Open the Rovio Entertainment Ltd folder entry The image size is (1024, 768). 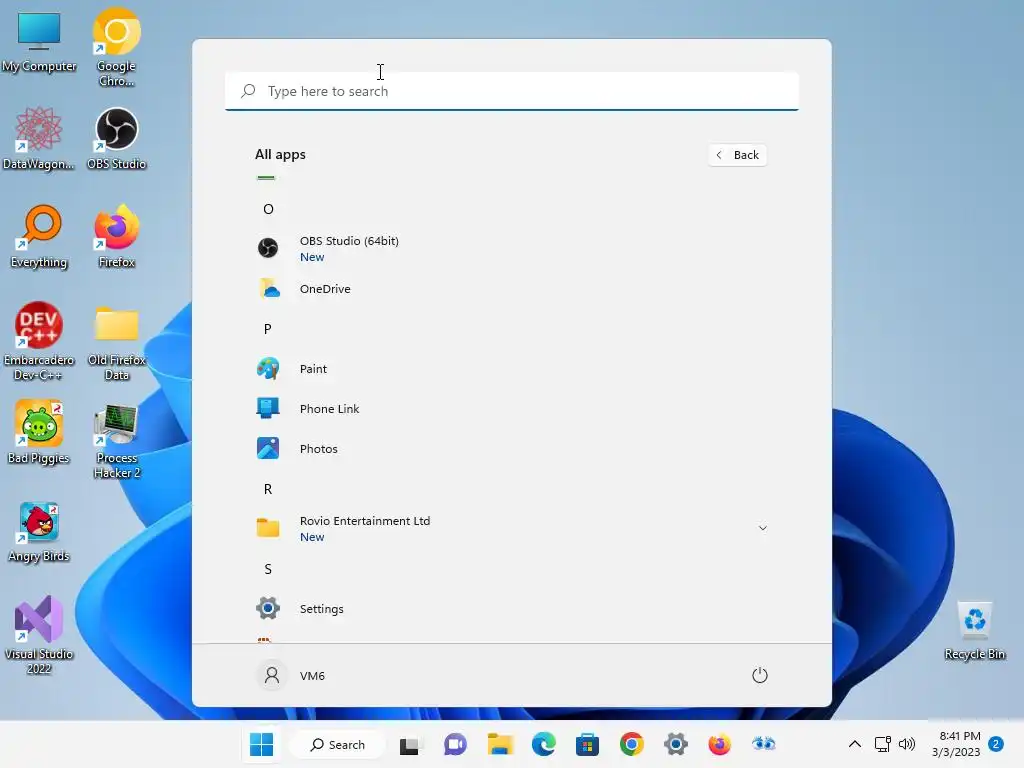[511, 528]
